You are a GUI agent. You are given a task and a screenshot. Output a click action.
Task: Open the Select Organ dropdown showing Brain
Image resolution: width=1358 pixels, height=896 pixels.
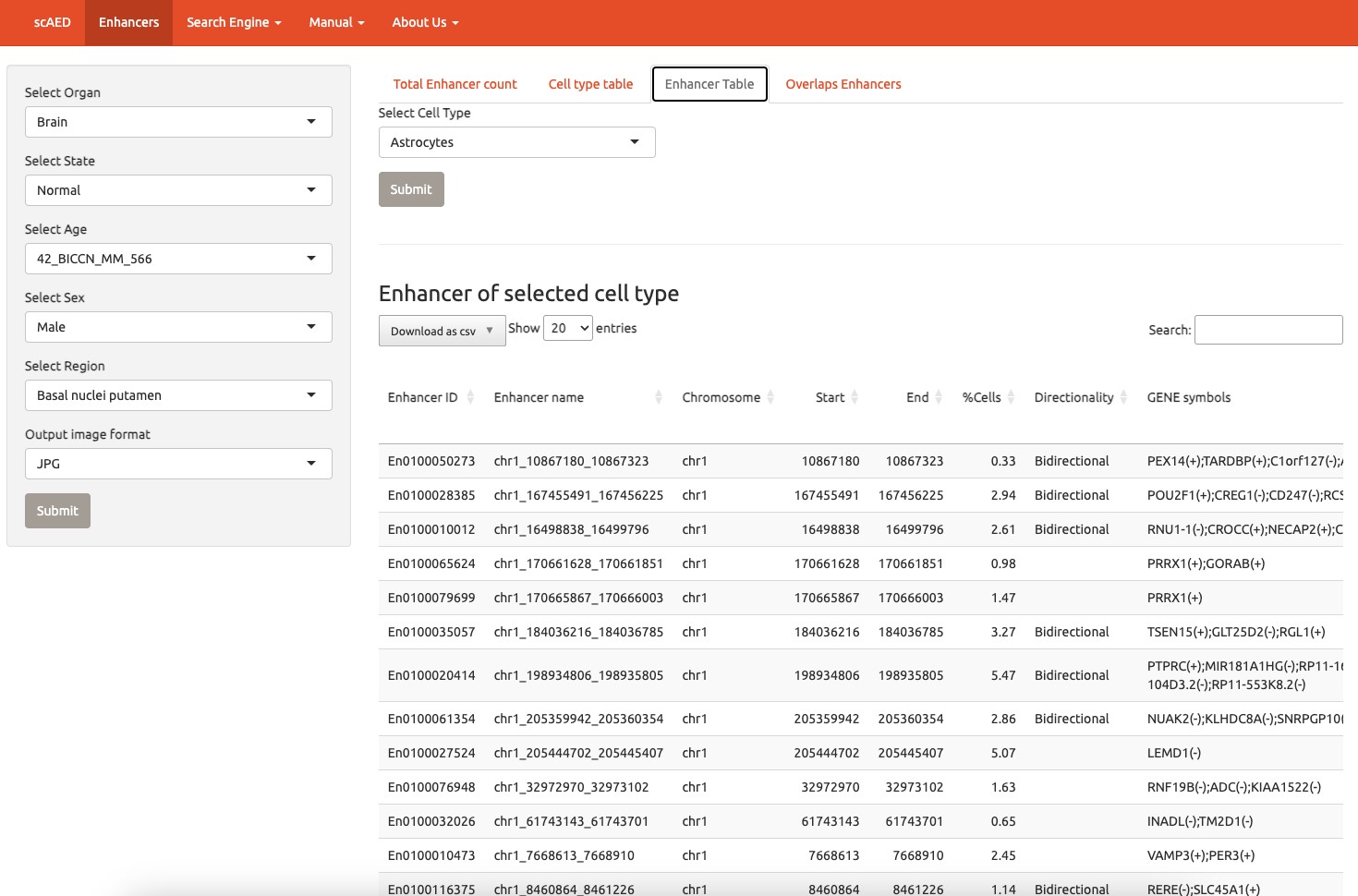178,122
